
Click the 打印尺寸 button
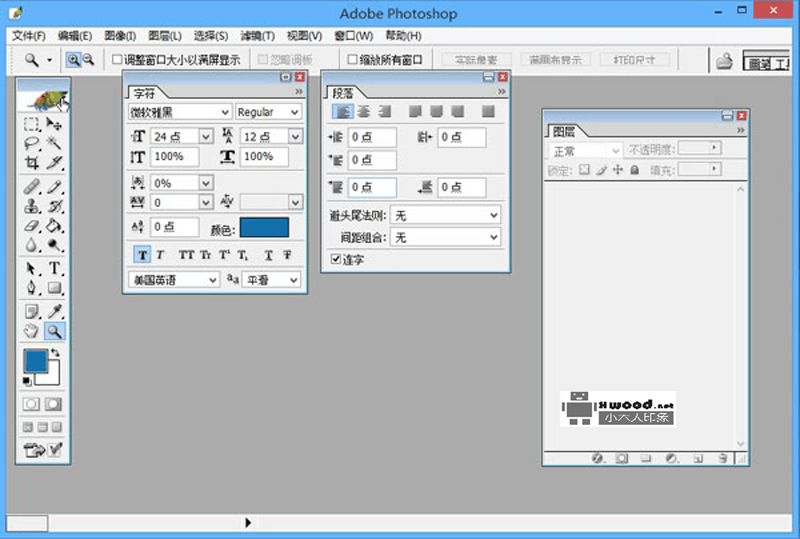click(634, 60)
